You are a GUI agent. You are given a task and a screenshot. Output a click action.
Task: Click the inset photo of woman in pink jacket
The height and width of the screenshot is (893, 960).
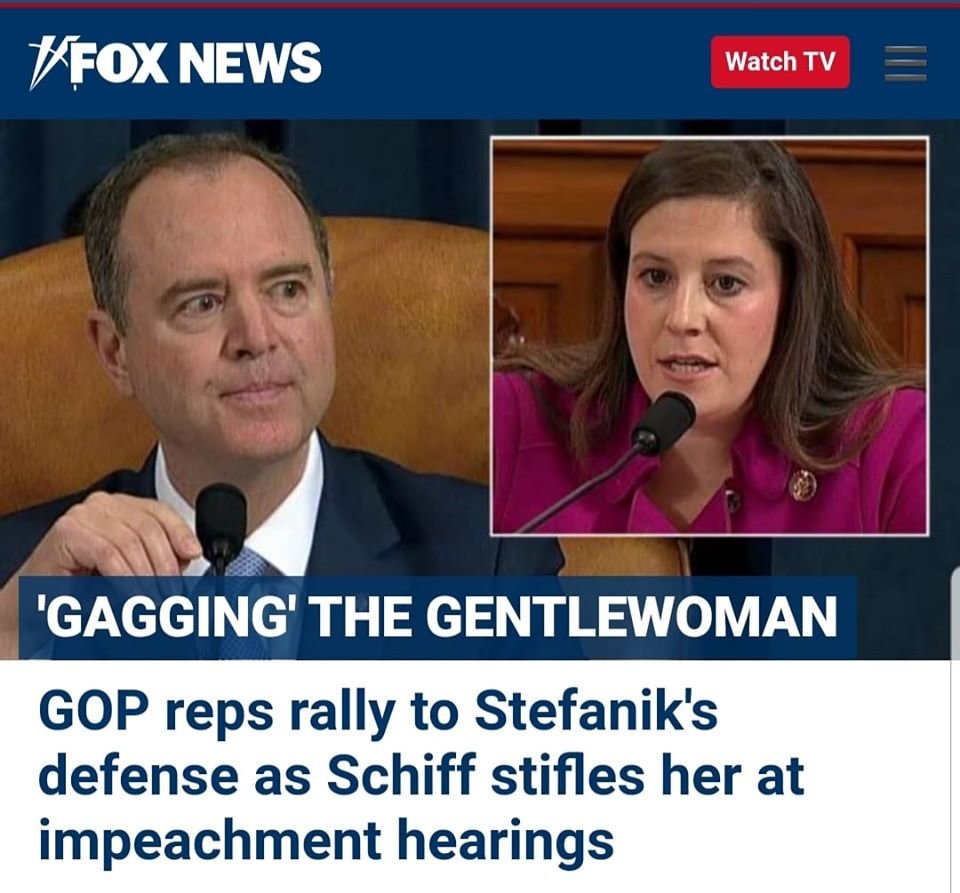710,336
